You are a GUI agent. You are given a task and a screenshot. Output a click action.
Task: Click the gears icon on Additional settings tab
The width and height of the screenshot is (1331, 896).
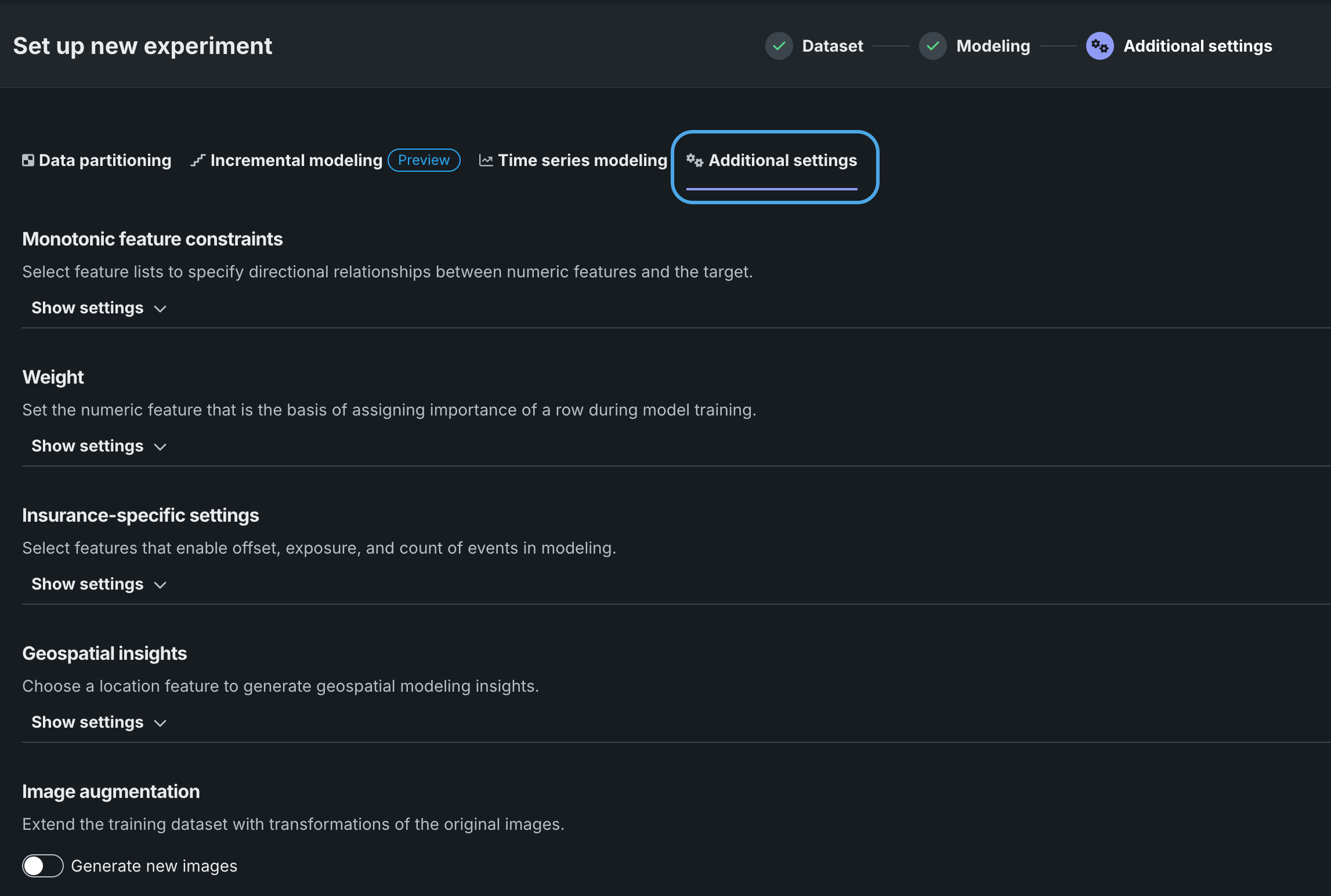click(x=695, y=161)
